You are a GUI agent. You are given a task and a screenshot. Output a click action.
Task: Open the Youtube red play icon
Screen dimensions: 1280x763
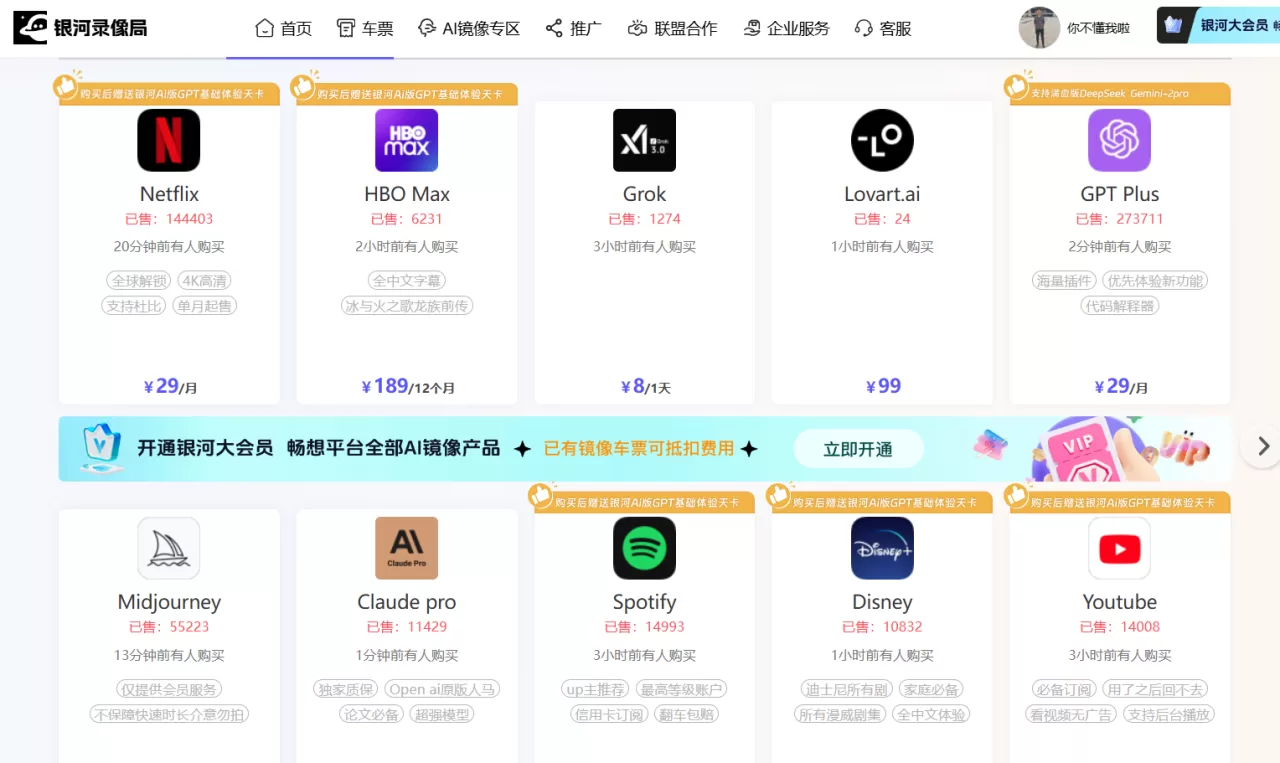tap(1120, 548)
